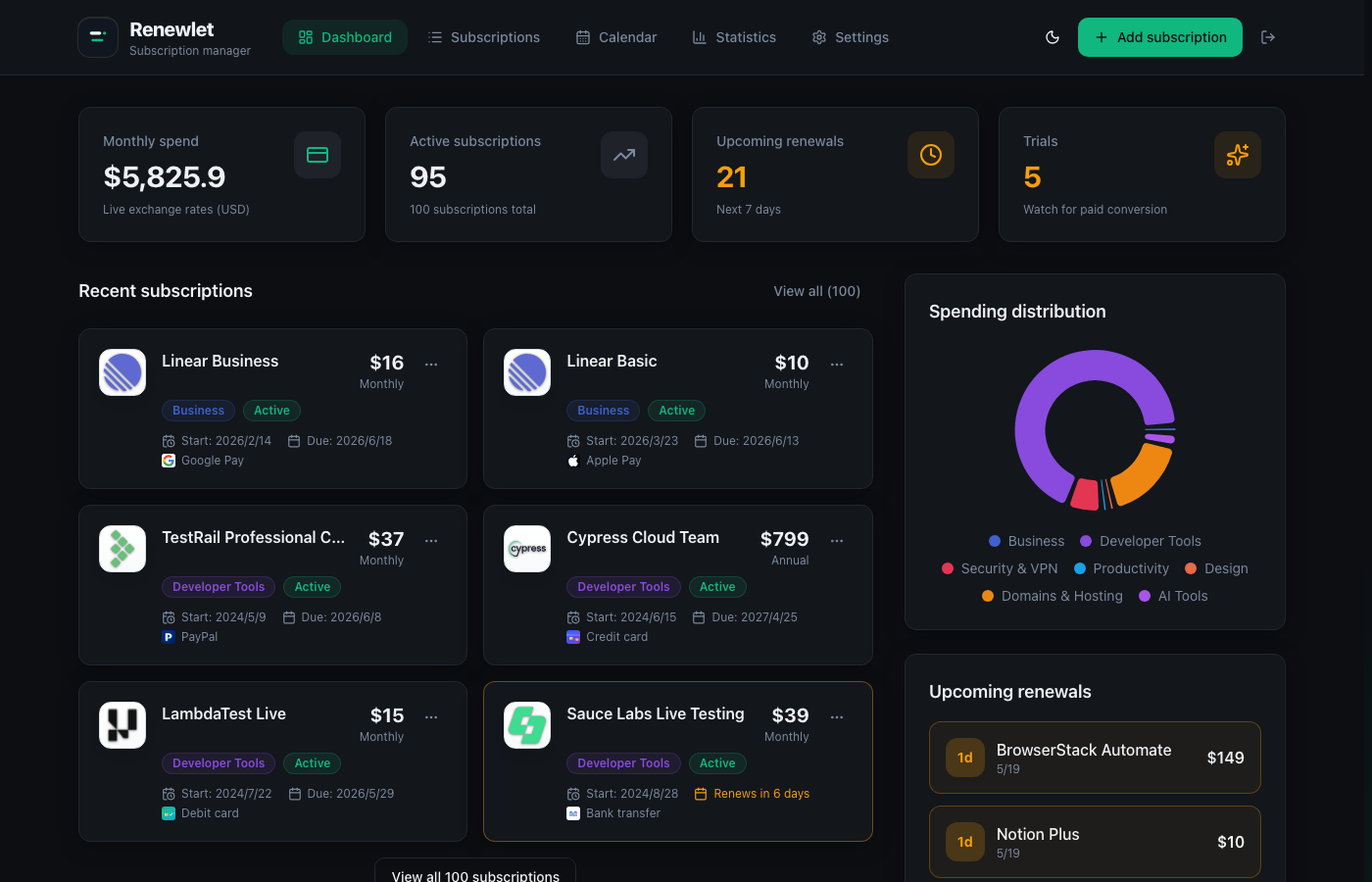Click the Developer Tools legend color dot

1086,541
